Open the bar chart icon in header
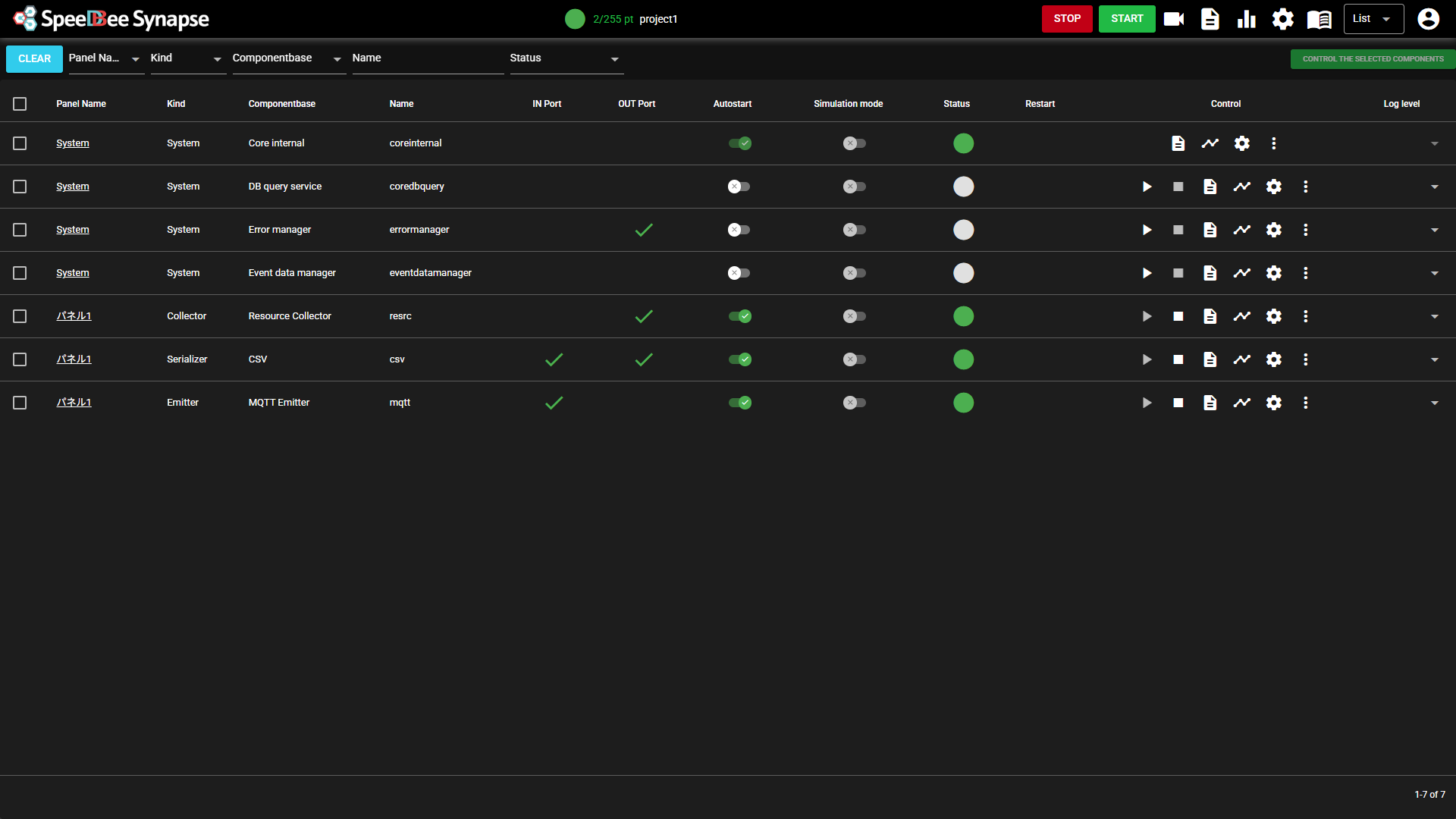Image resolution: width=1456 pixels, height=819 pixels. tap(1246, 19)
